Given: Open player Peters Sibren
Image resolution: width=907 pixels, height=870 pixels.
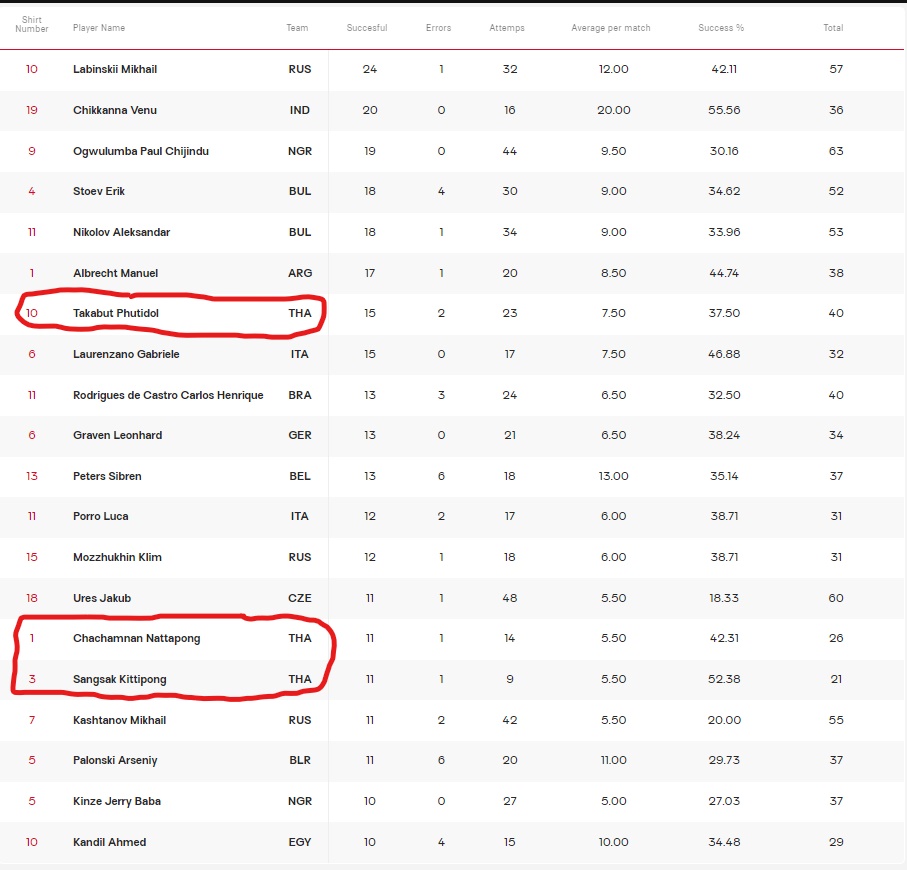Looking at the screenshot, I should [107, 476].
